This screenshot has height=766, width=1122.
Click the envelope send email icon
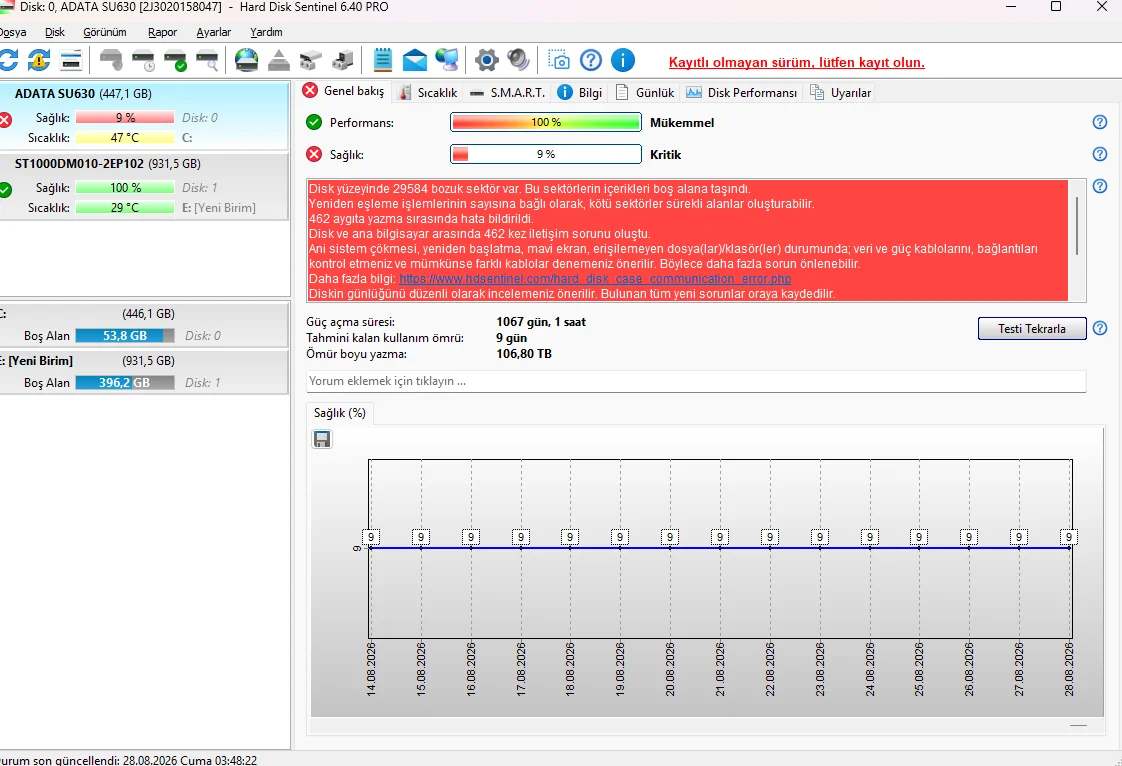pos(414,60)
